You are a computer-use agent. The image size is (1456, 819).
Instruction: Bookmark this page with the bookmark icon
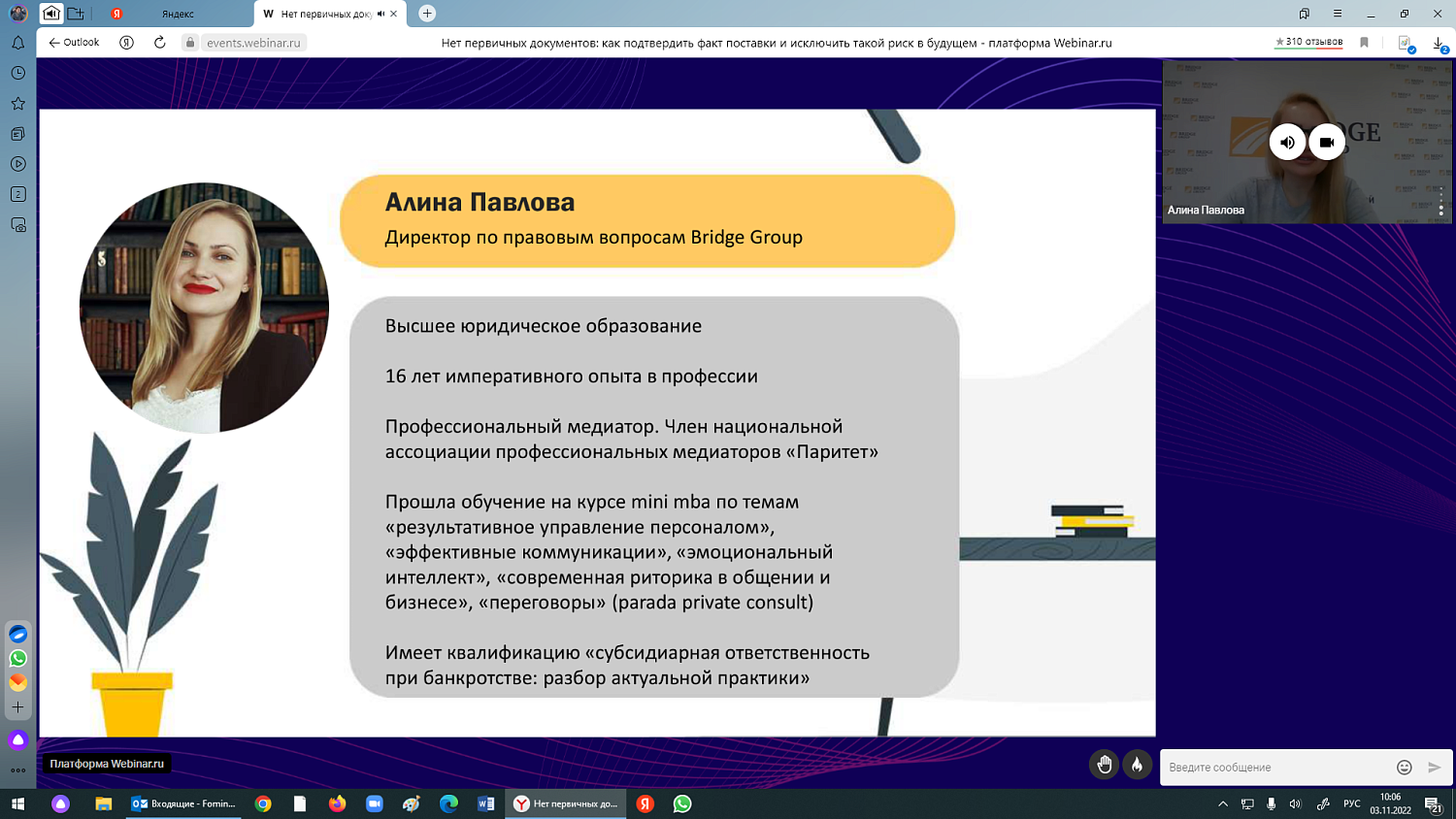click(x=1365, y=43)
